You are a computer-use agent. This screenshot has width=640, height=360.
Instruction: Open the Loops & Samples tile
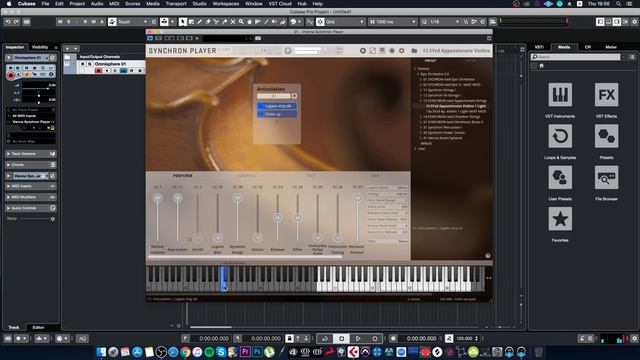[x=560, y=136]
